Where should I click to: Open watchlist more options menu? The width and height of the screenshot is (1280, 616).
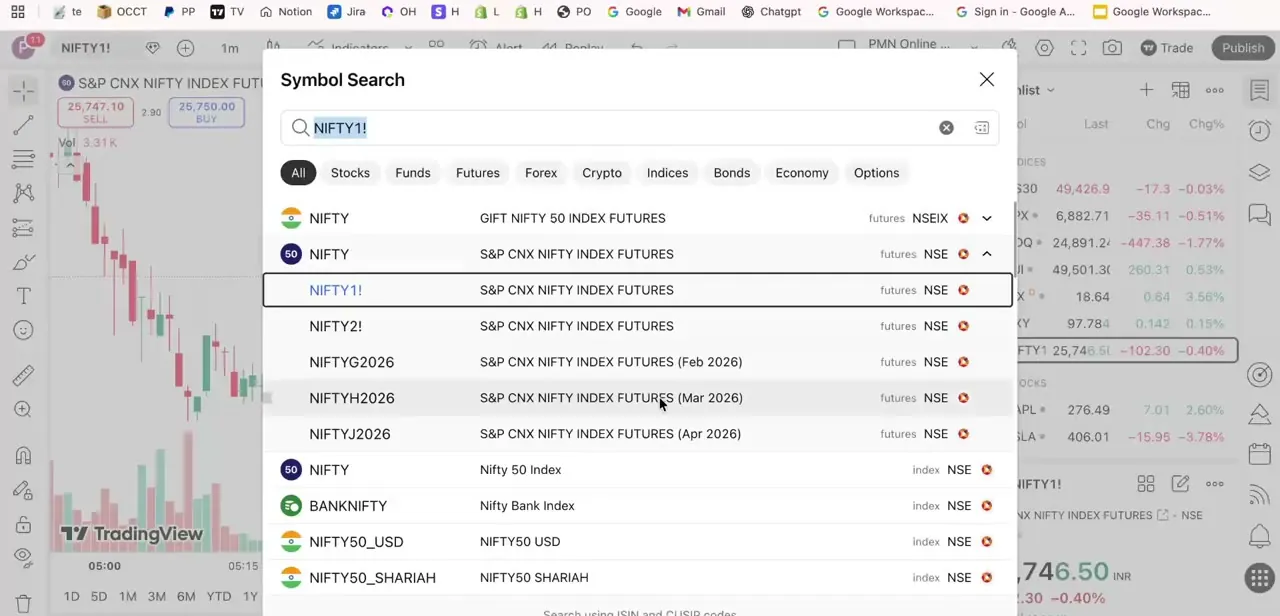(1214, 90)
